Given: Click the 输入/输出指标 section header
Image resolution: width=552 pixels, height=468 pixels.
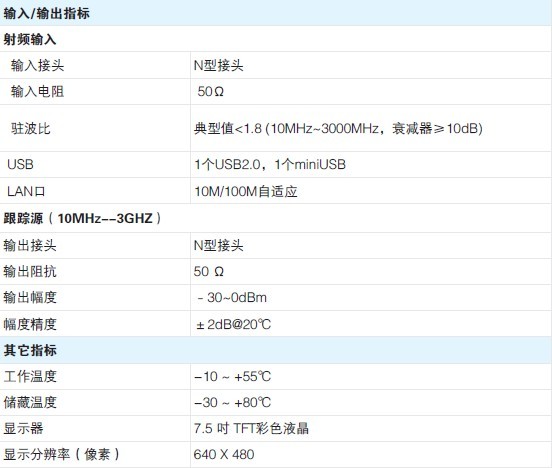Looking at the screenshot, I should pos(46,13).
